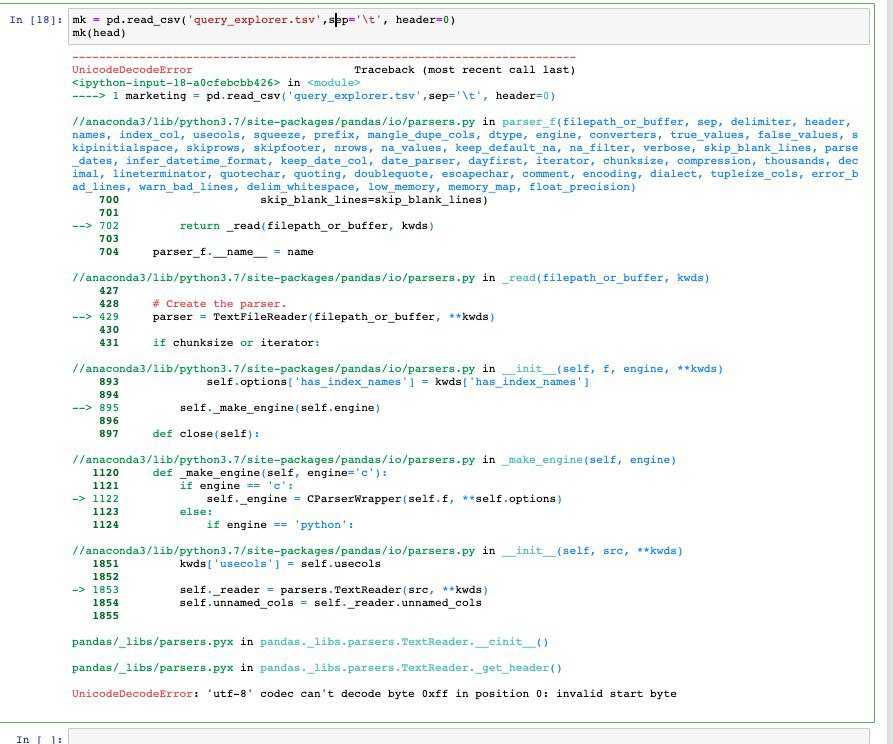This screenshot has height=744, width=893.
Task: Click line 895 'self._make_engine(self.engine)'
Action: click(x=280, y=408)
